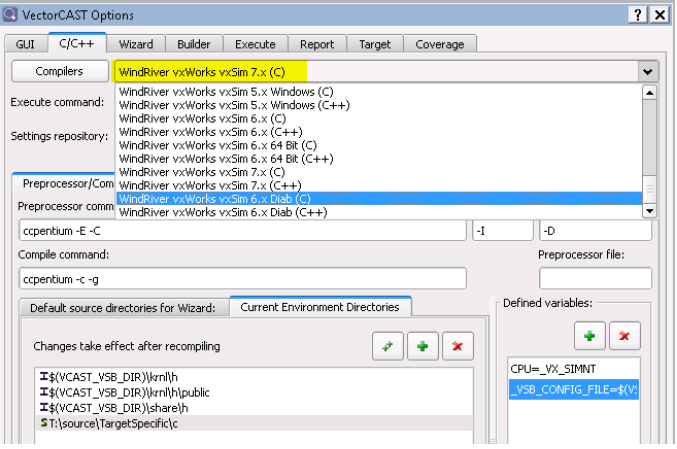The height and width of the screenshot is (449, 677).
Task: Open the Builder tab
Action: 194,44
